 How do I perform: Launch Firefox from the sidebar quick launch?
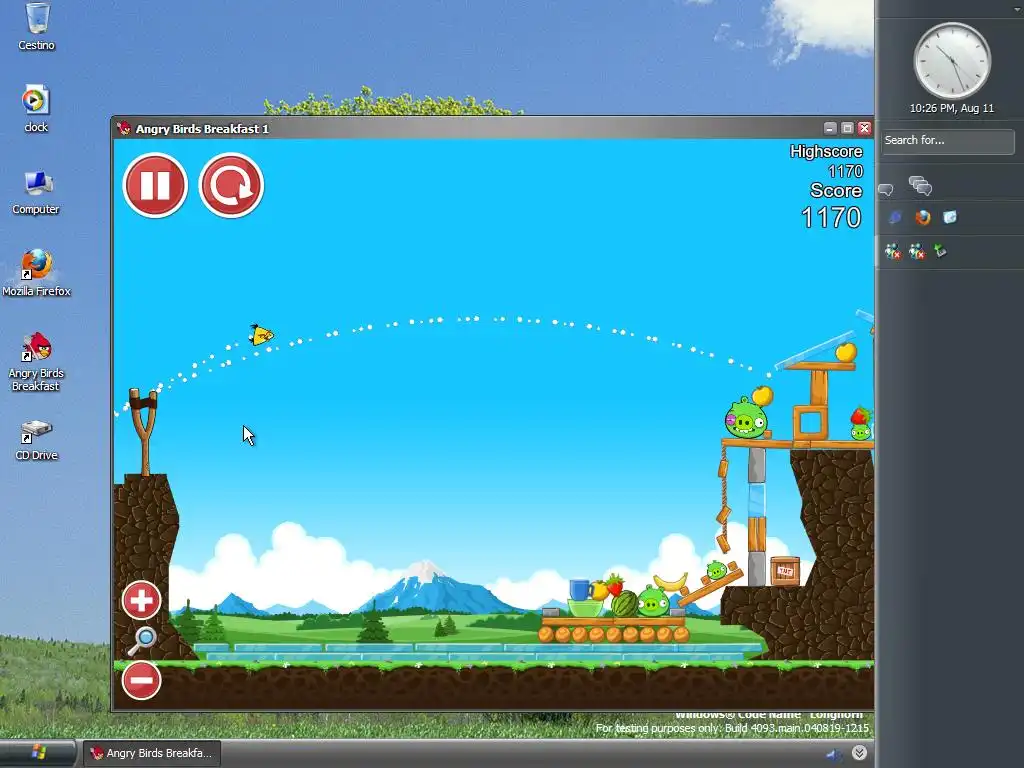(x=922, y=217)
